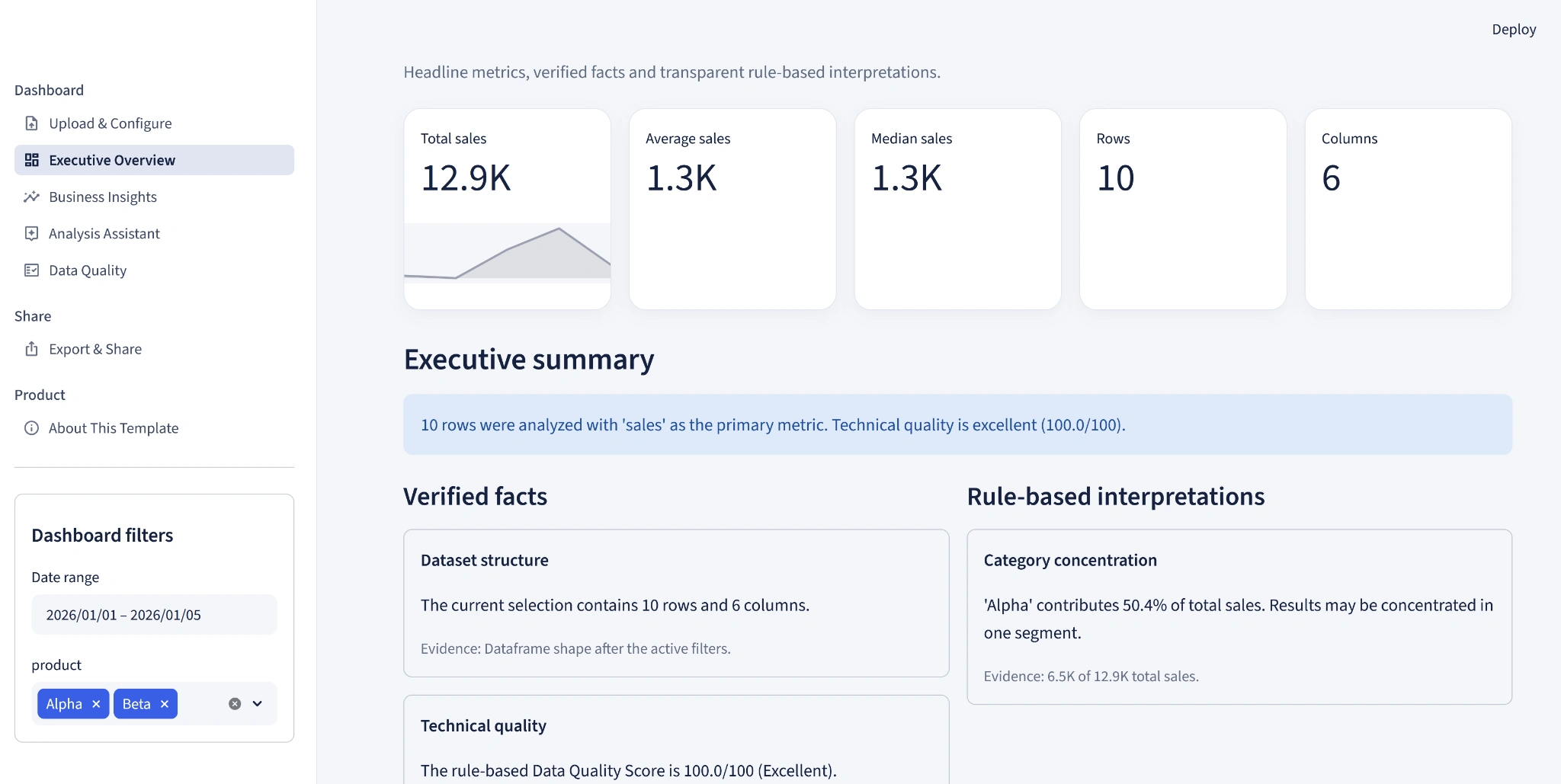Remove the Beta product tag
Viewport: 1561px width, 784px height.
click(165, 704)
